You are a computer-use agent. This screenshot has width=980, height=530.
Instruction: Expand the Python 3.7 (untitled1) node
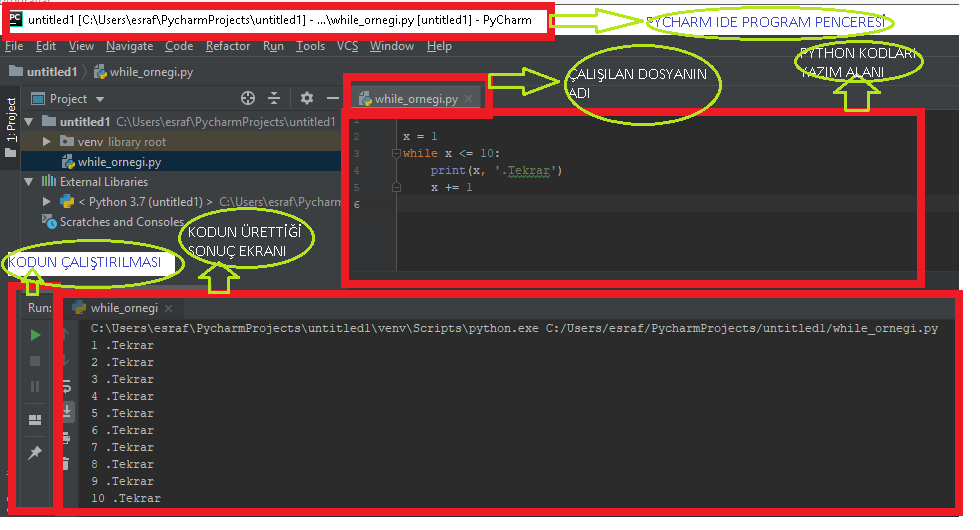[46, 202]
